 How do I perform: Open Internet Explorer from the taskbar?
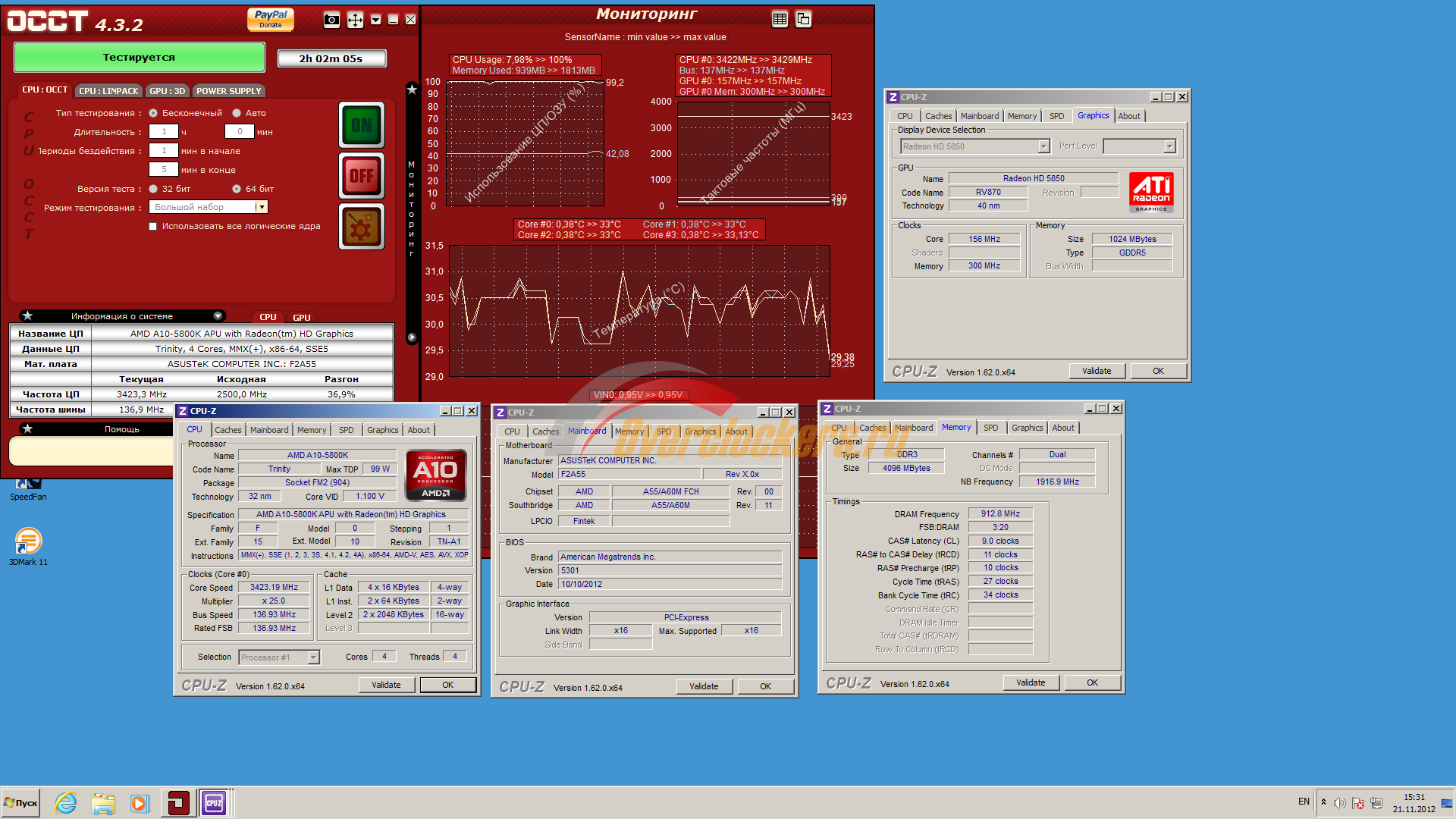pos(66,803)
